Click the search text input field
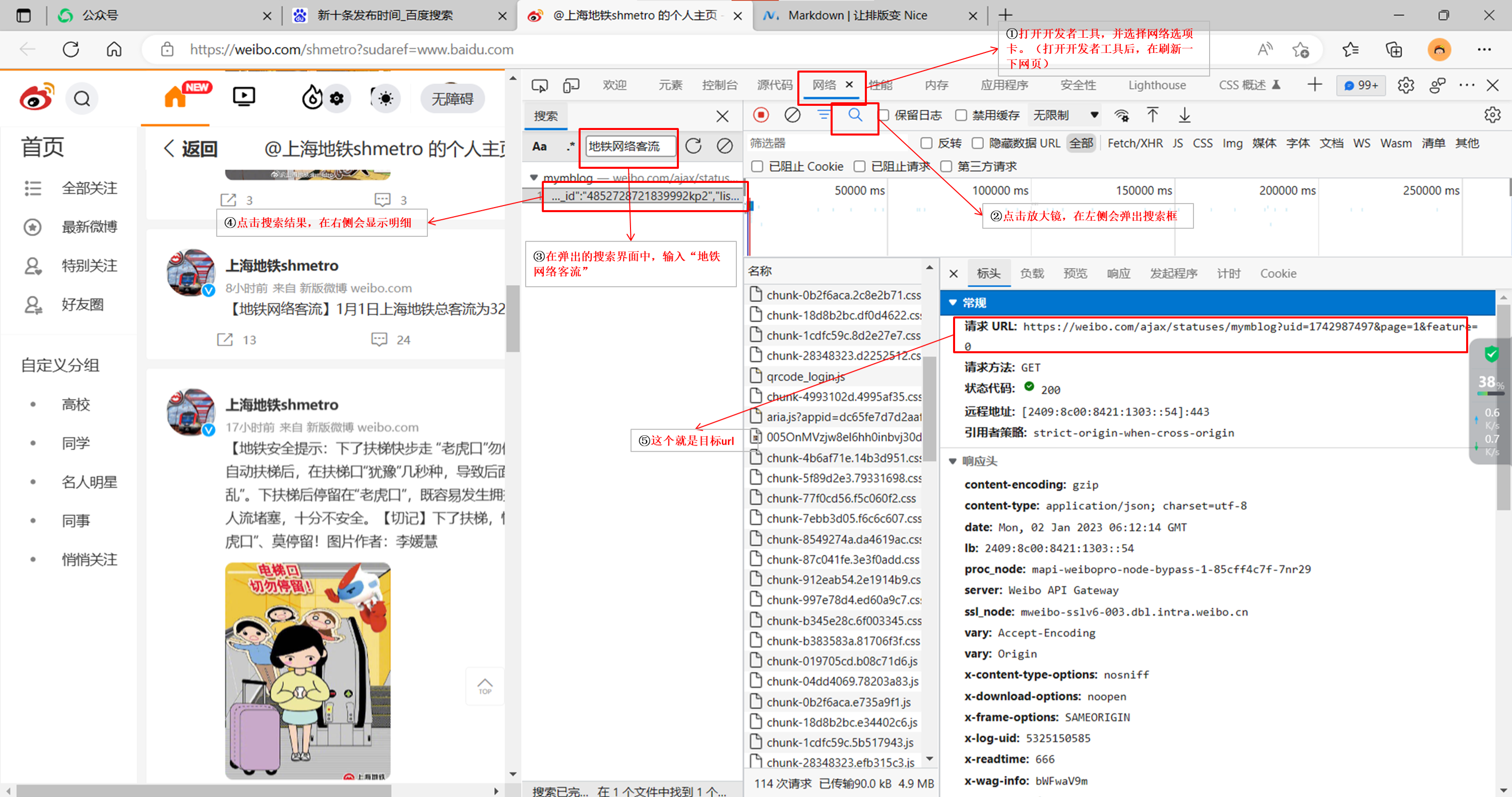 [630, 146]
